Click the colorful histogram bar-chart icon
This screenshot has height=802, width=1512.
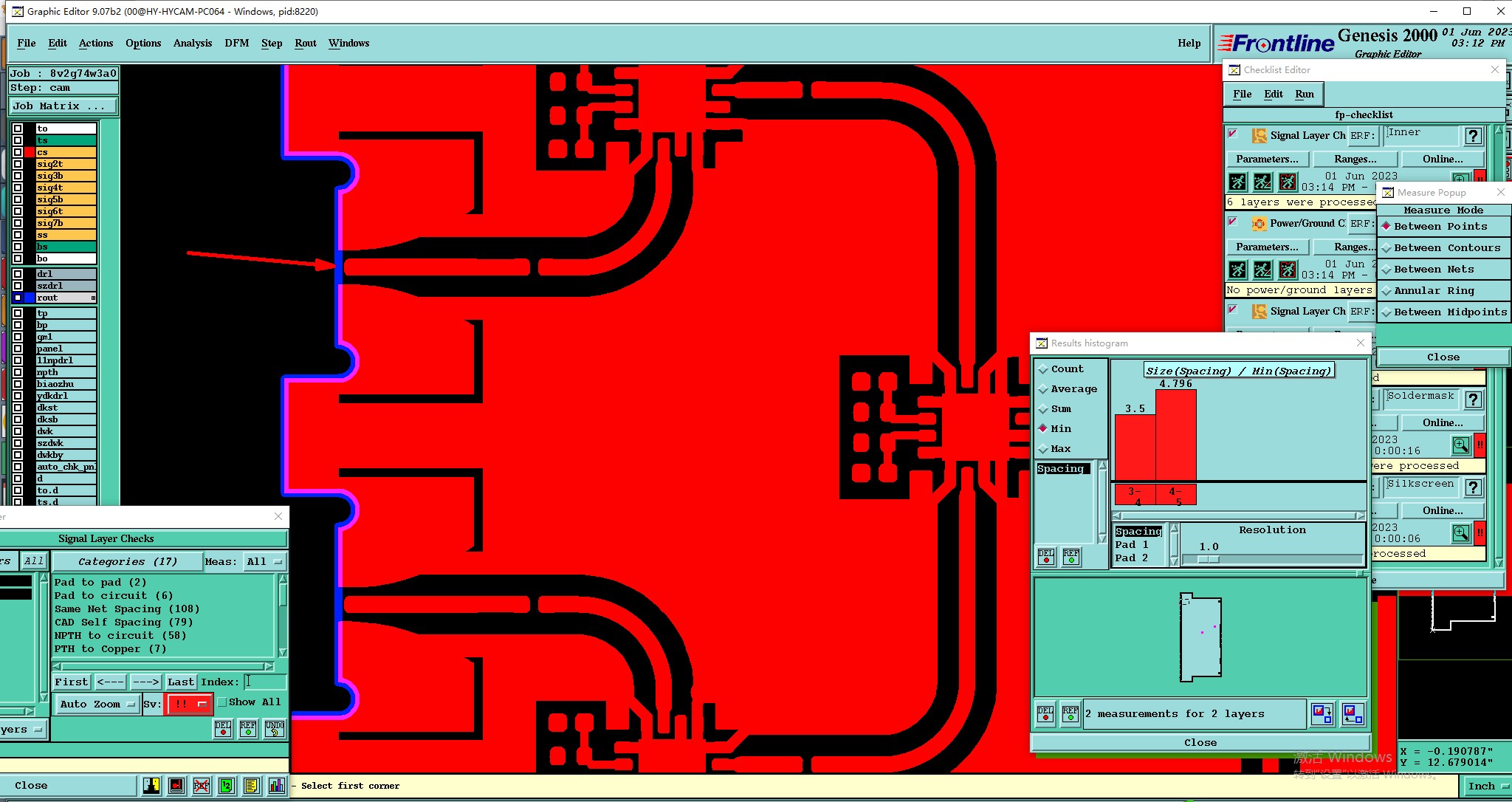click(x=276, y=786)
